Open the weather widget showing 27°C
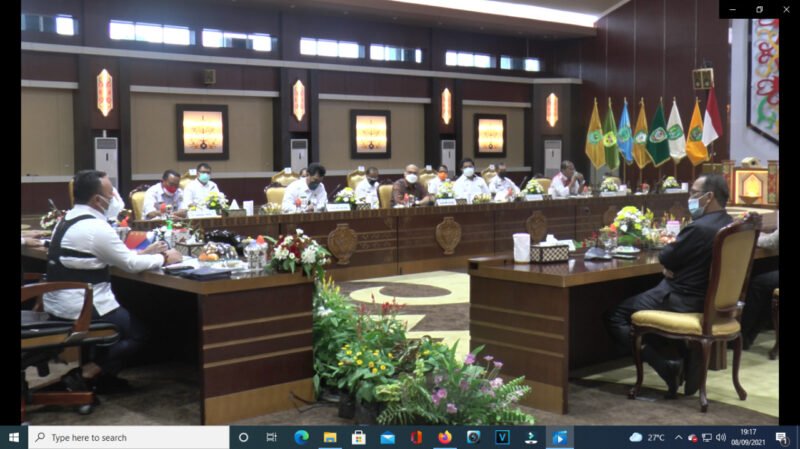Image resolution: width=800 pixels, height=449 pixels. [x=647, y=437]
